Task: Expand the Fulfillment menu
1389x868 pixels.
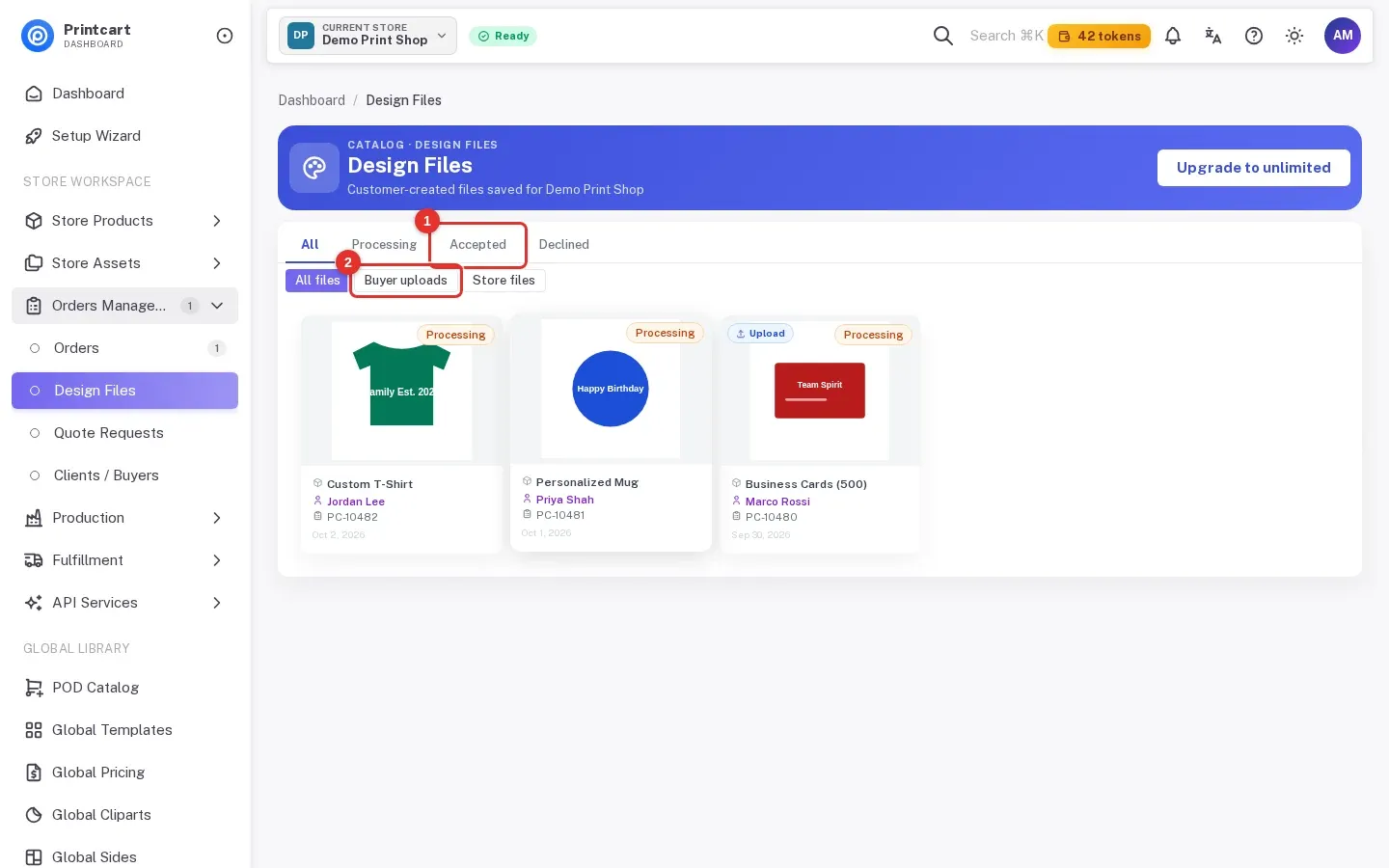Action: point(125,560)
